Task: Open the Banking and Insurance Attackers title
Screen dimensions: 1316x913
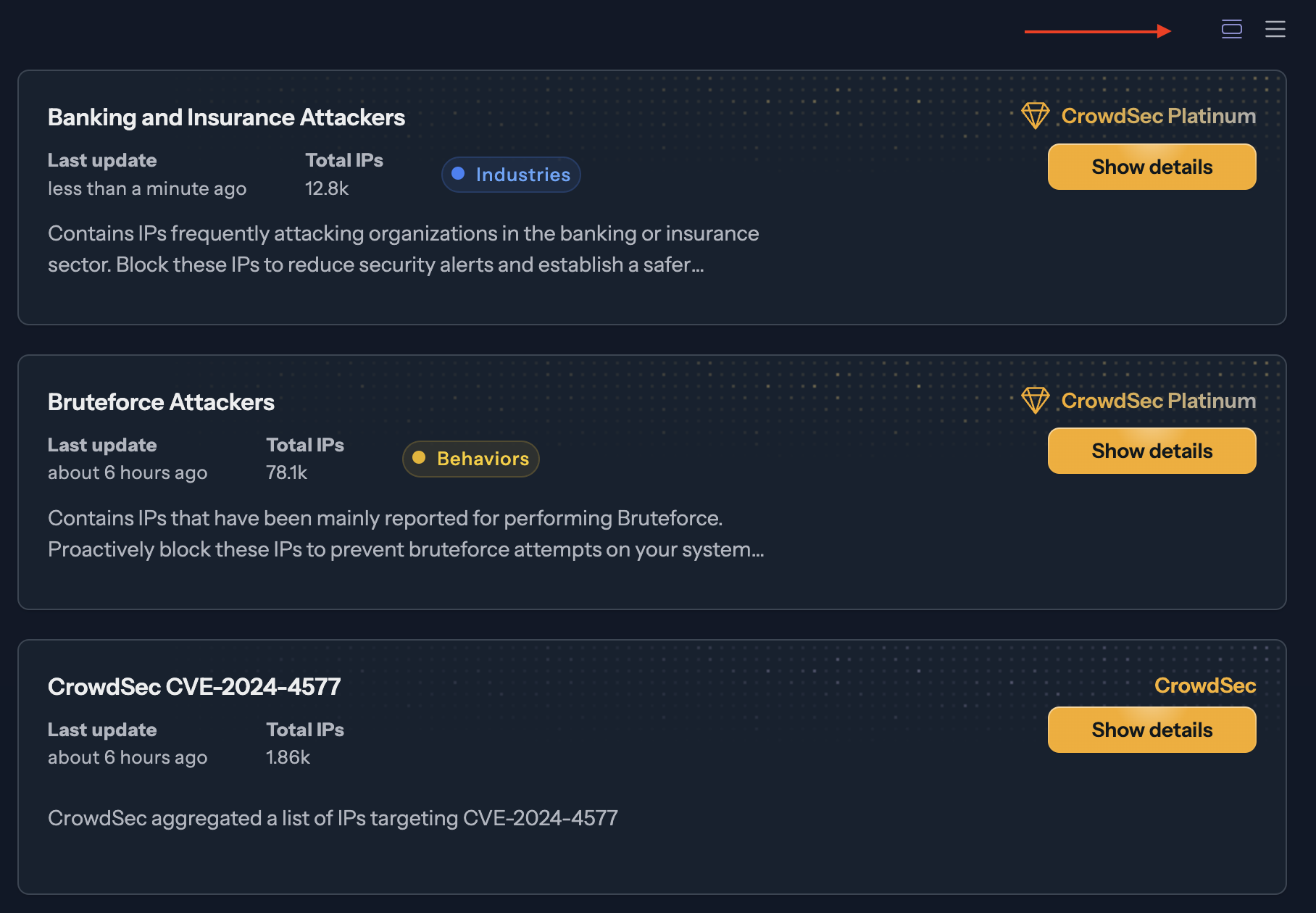Action: 226,117
